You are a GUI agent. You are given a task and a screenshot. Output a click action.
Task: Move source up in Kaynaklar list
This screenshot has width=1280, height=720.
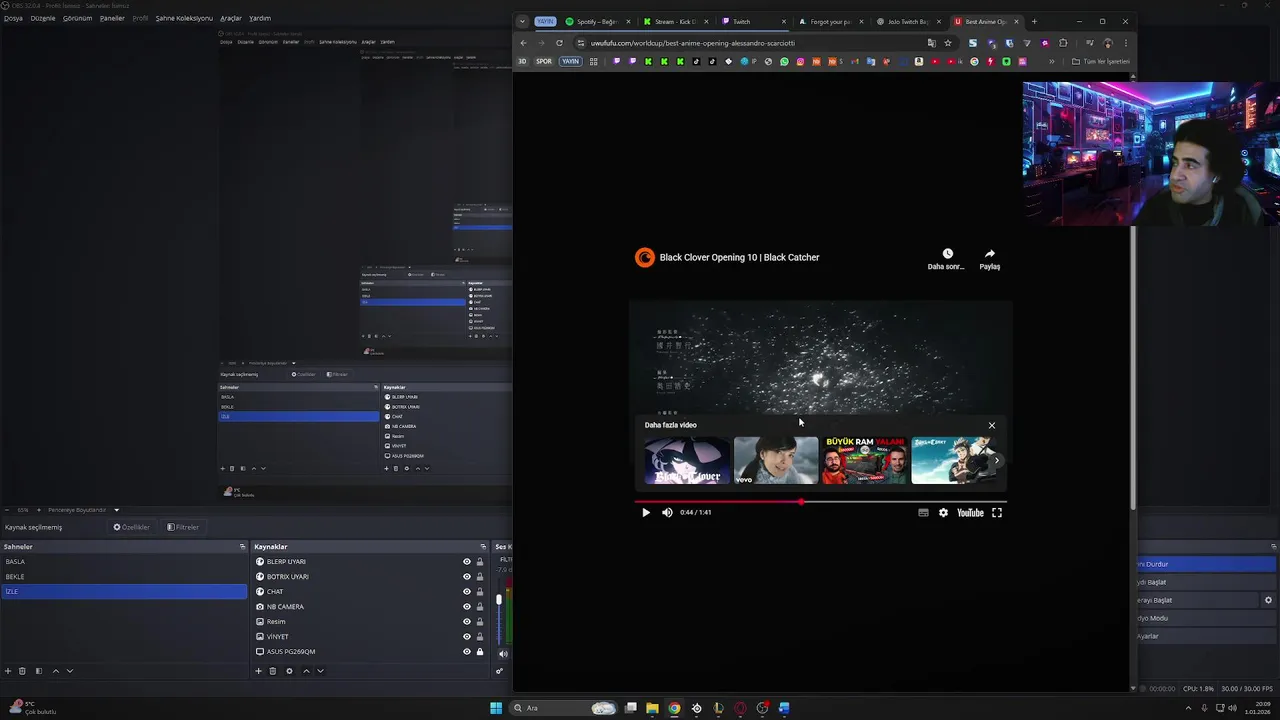click(x=306, y=671)
